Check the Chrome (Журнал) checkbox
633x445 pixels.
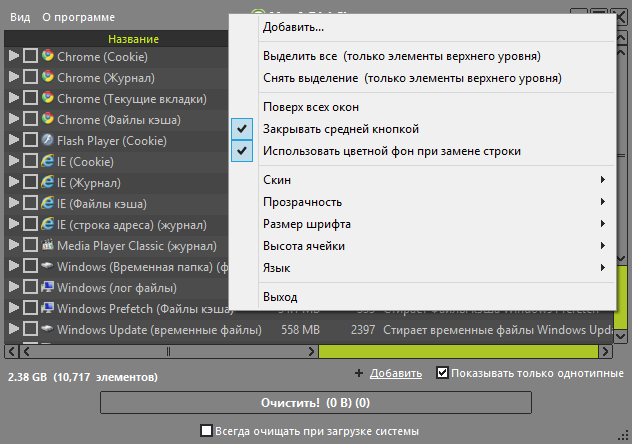30,77
